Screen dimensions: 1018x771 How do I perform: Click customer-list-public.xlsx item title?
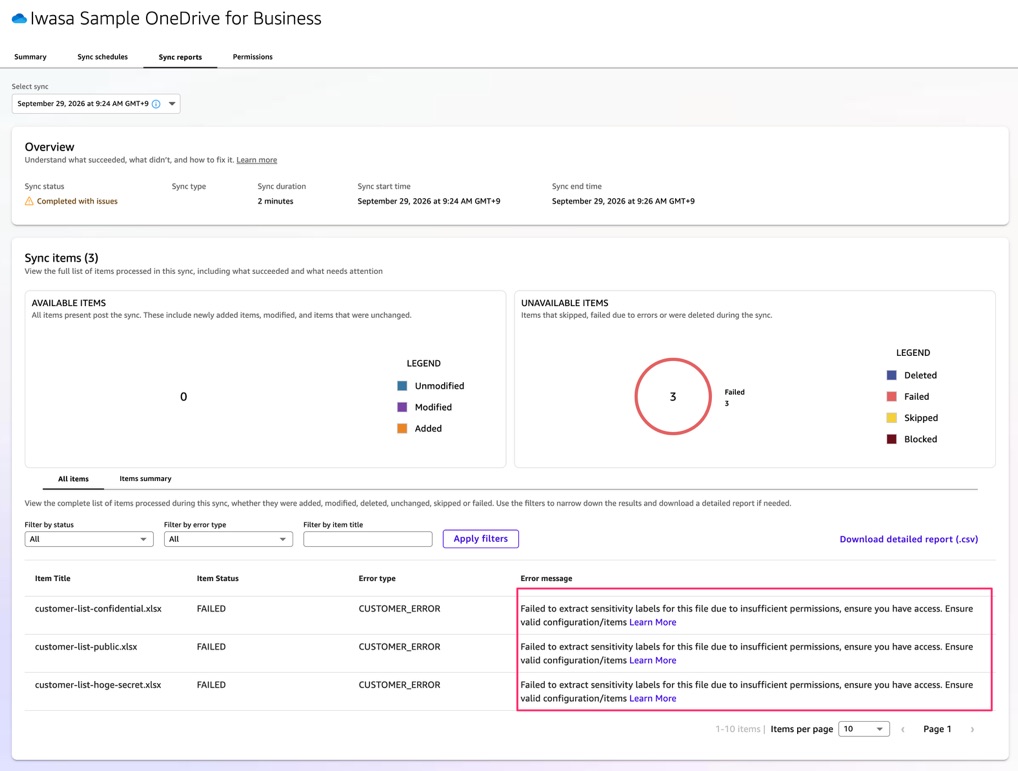pos(86,647)
